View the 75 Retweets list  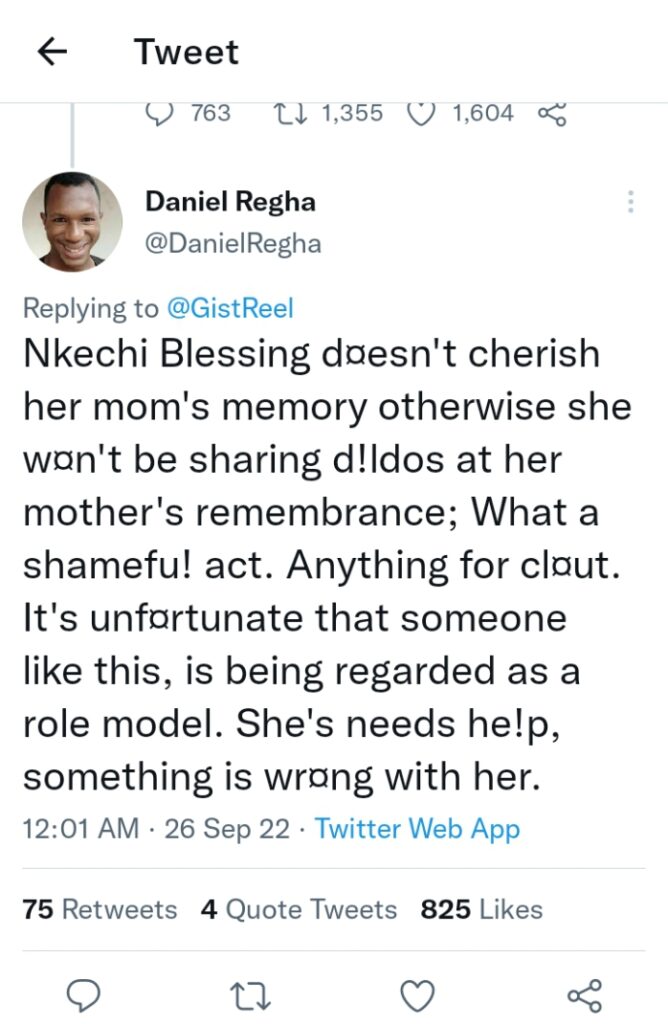(x=100, y=909)
